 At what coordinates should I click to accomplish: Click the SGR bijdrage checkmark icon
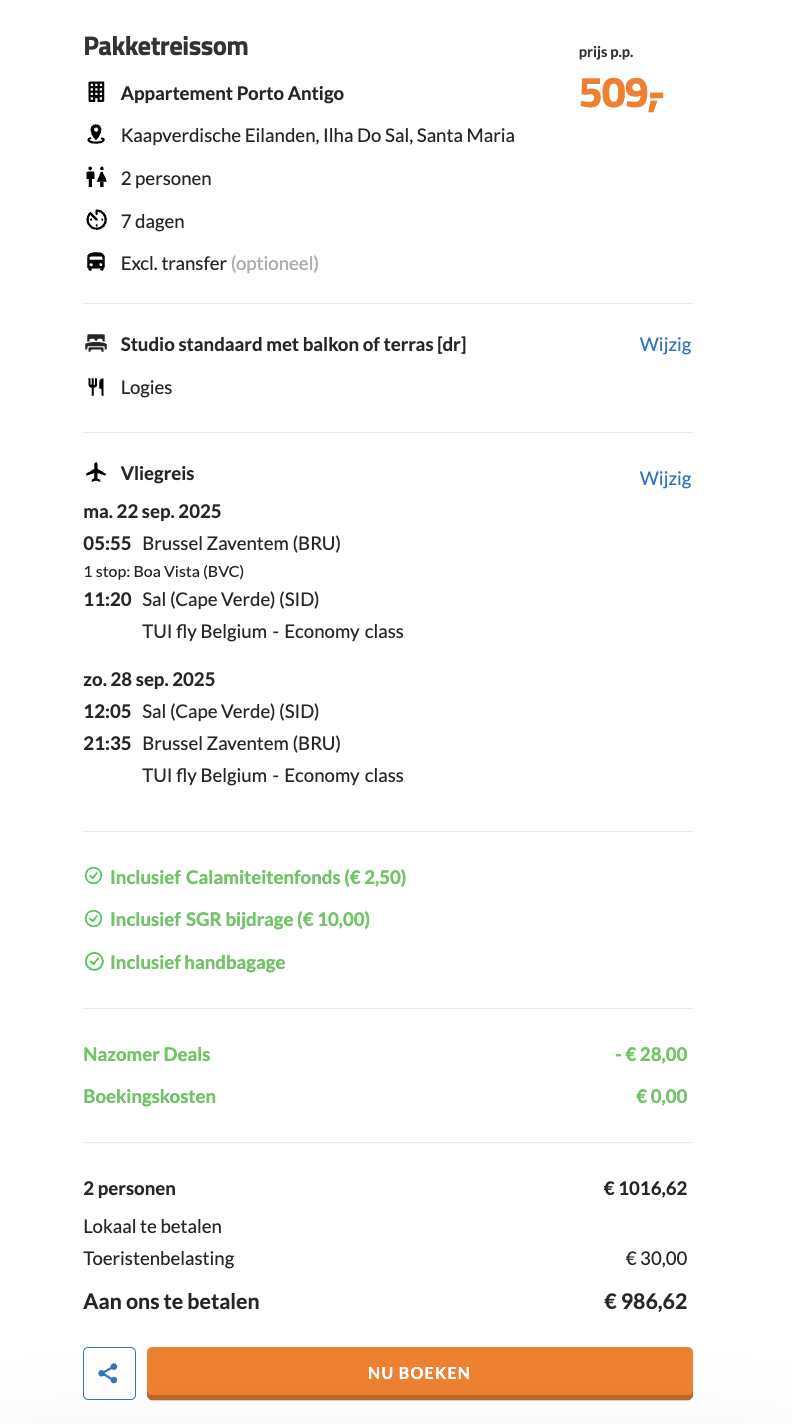(x=94, y=918)
